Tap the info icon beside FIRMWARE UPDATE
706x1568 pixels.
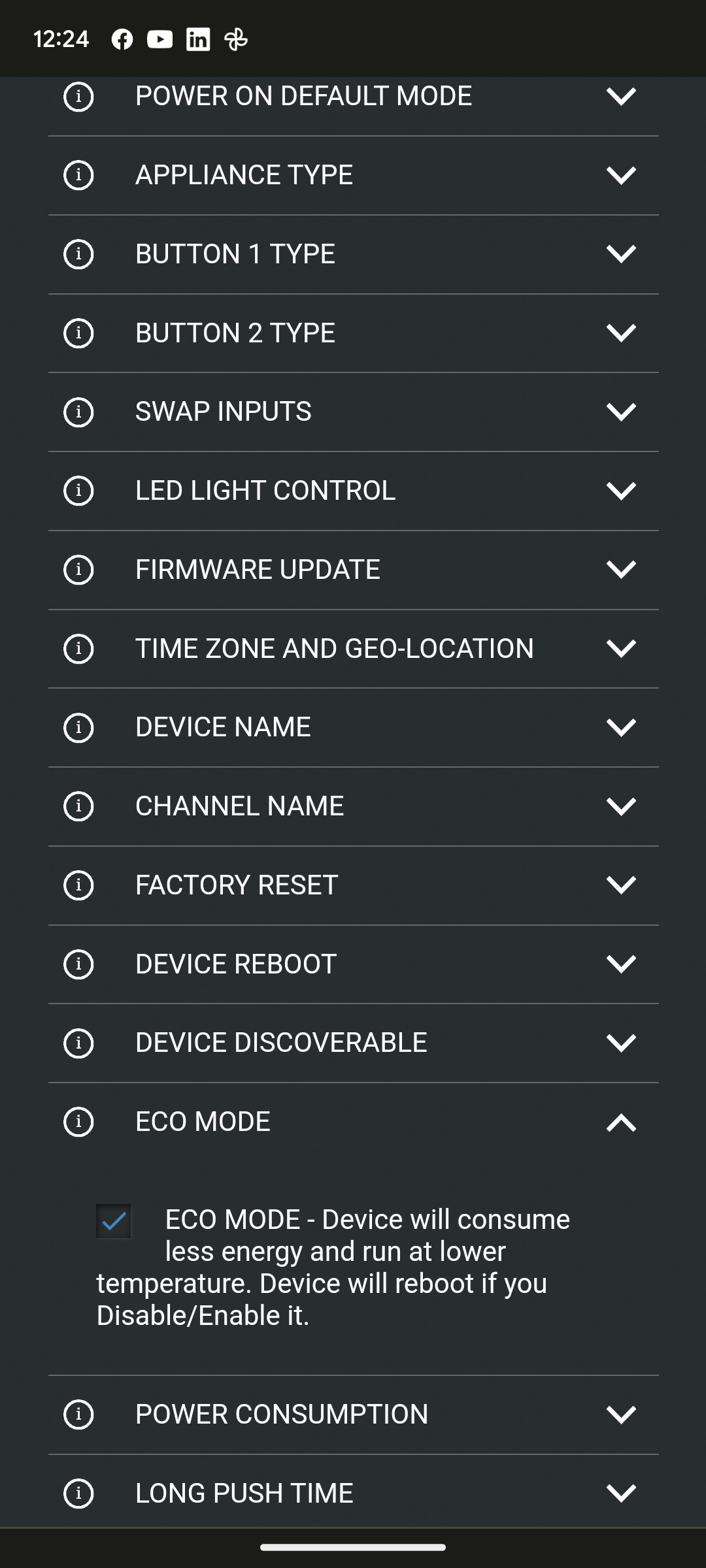[x=78, y=570]
